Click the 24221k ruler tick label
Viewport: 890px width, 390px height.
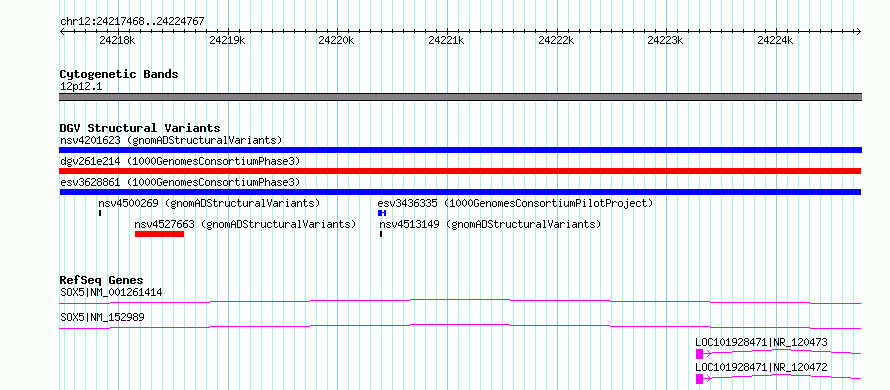tap(446, 40)
